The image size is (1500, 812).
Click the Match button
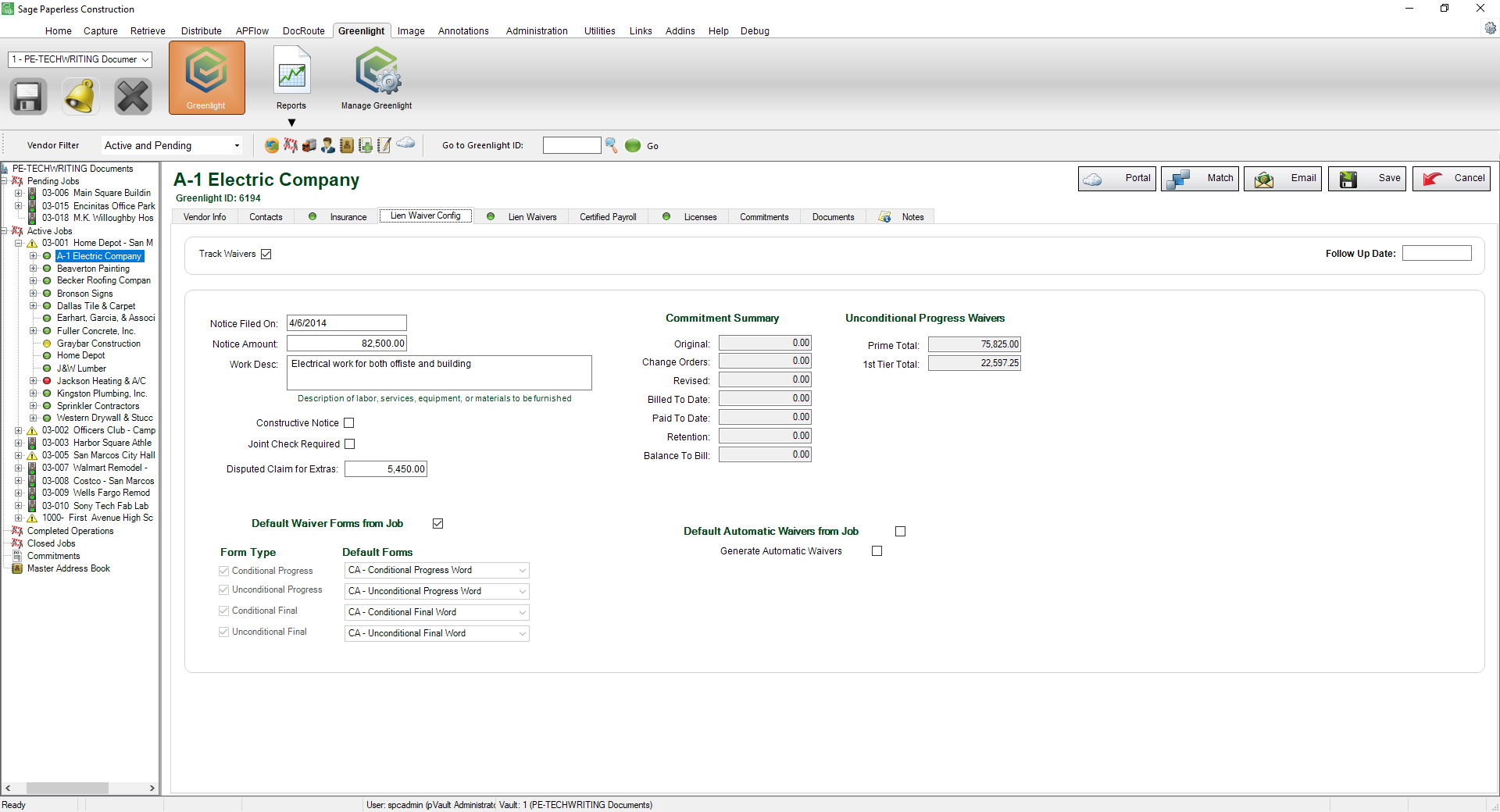tap(1200, 179)
